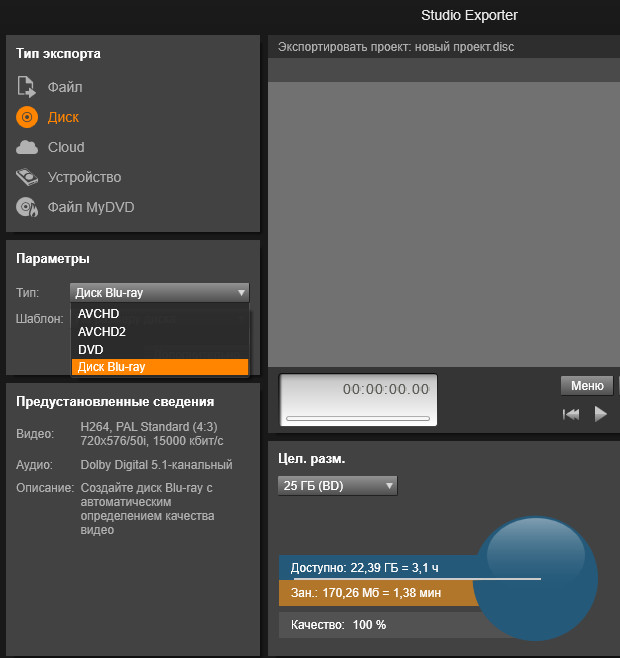Click the Зан.: 170,26 Мб used space bar
Screen dimensions: 620x658
tap(378, 593)
